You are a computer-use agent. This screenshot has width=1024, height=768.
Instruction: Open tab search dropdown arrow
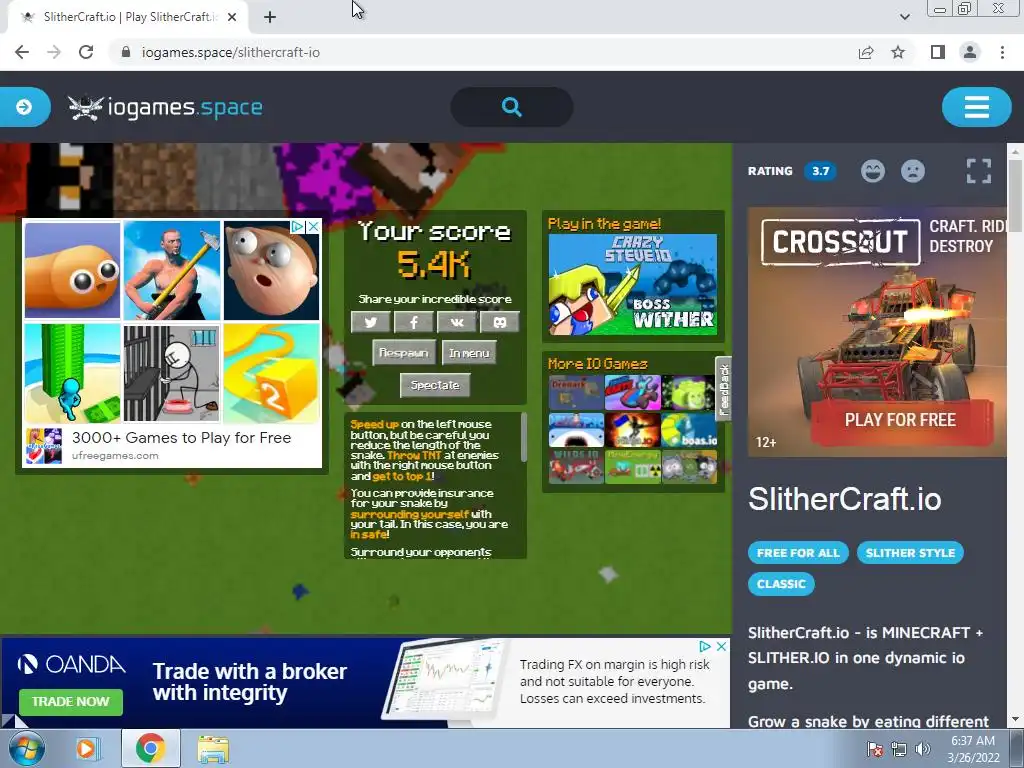tap(904, 18)
